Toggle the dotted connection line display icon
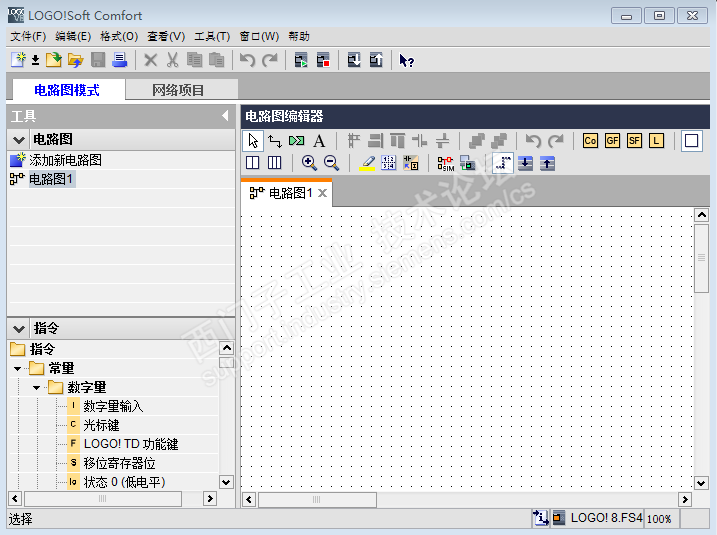The height and width of the screenshot is (535, 717). pos(503,163)
